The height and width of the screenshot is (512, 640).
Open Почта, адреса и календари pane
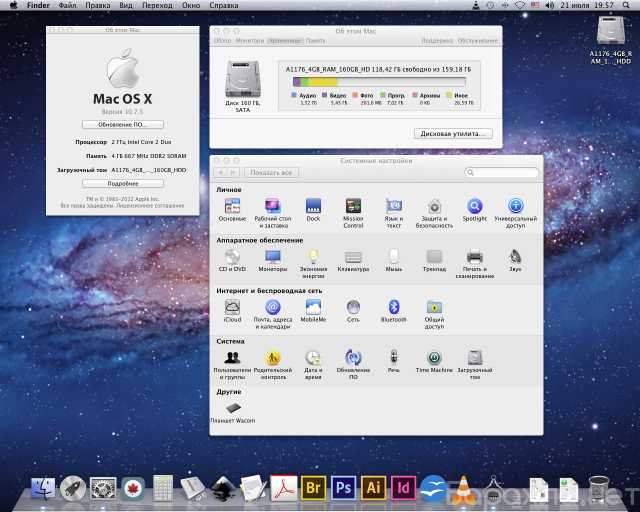point(273,314)
